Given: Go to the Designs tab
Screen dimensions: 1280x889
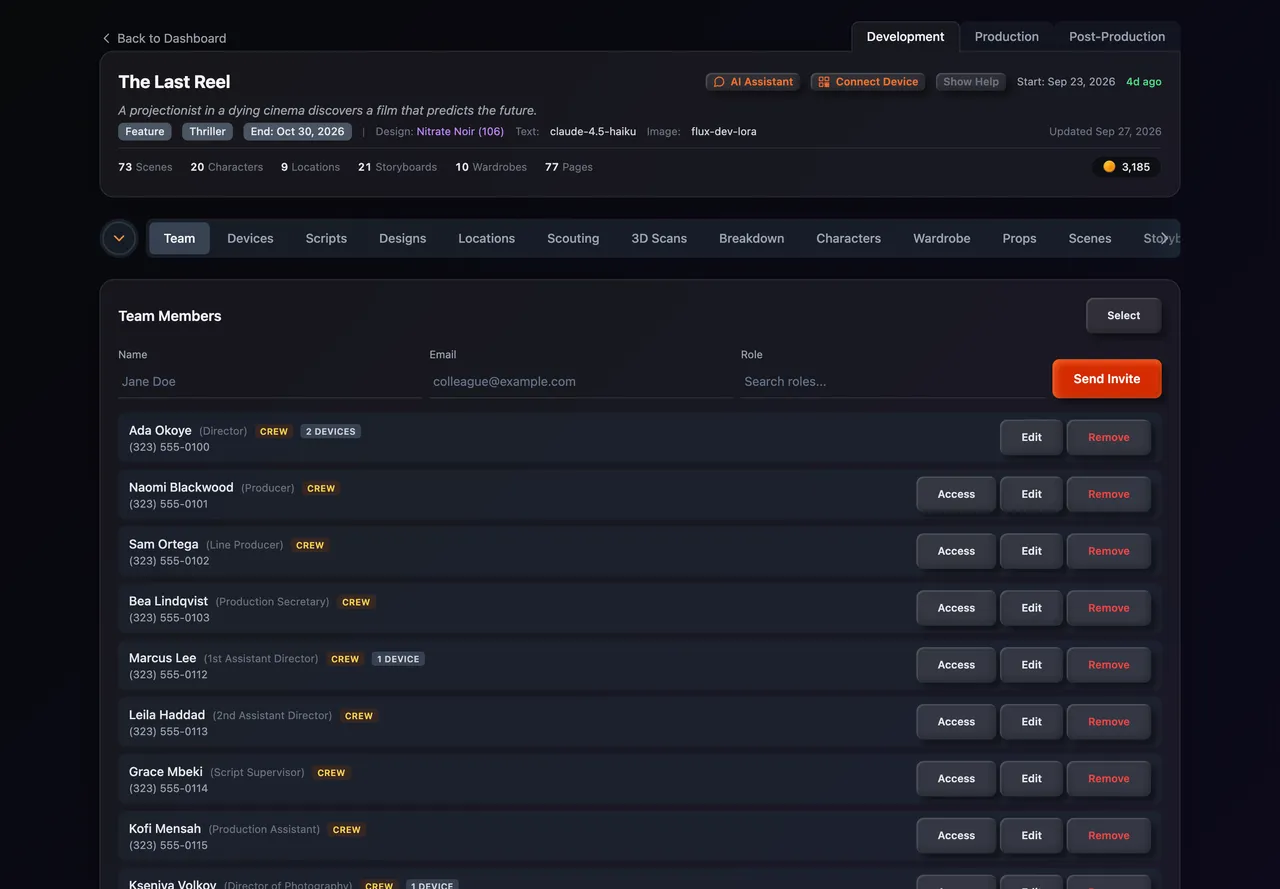Looking at the screenshot, I should pyautogui.click(x=402, y=238).
